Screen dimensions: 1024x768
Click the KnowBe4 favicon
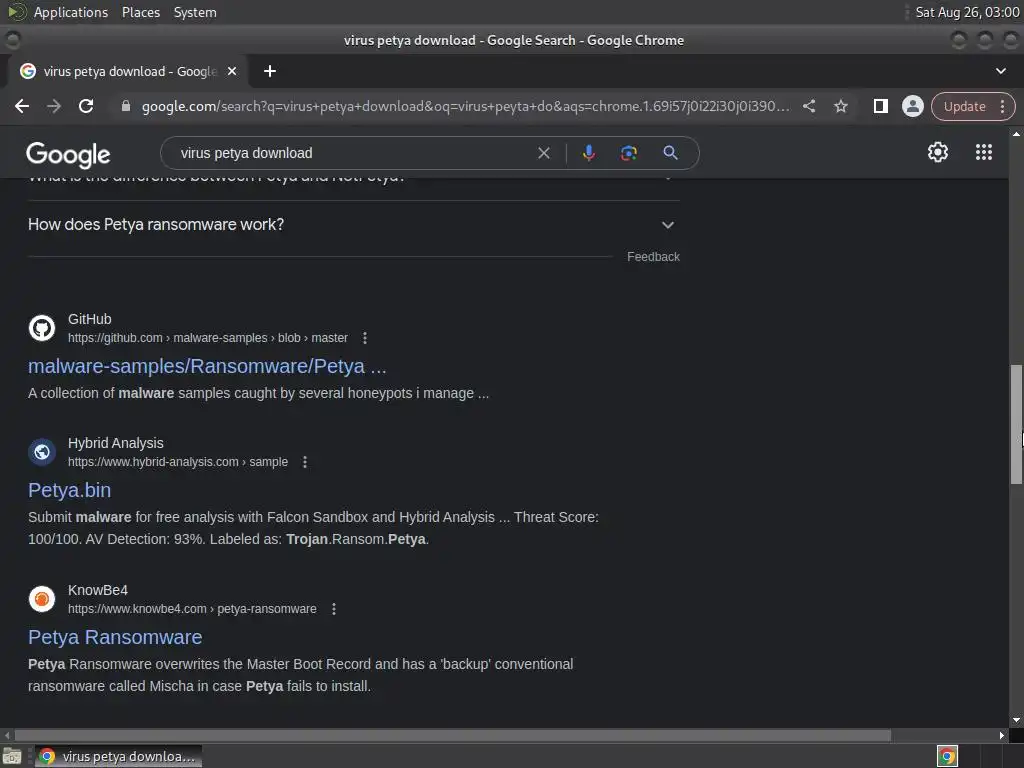click(42, 599)
